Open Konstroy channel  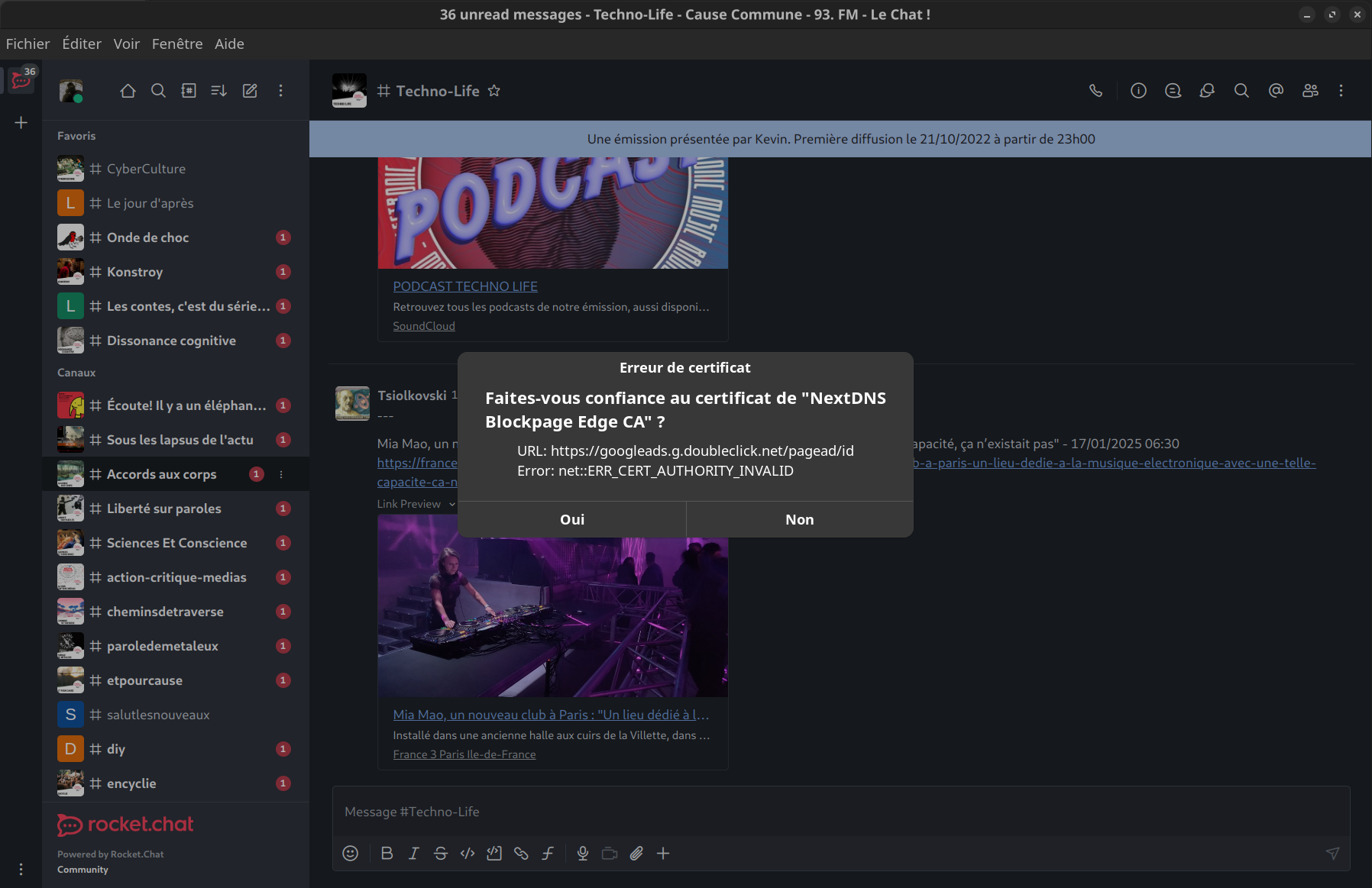(176, 272)
